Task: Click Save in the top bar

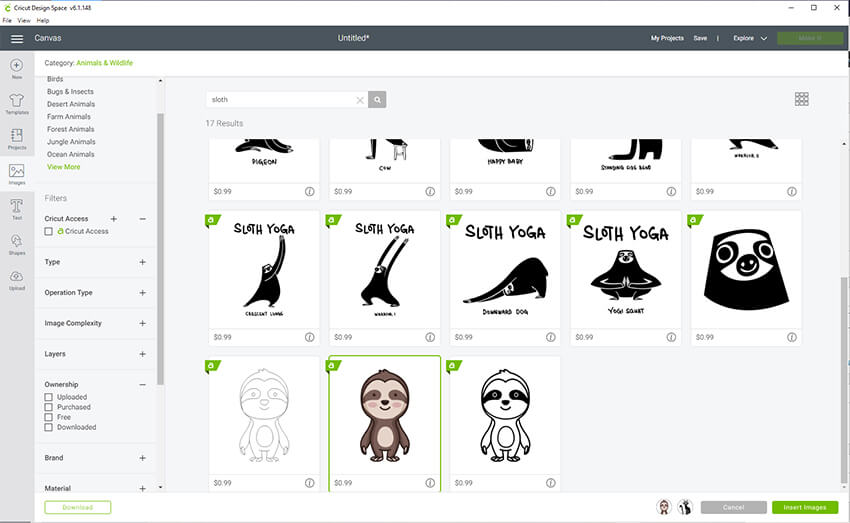Action: point(700,38)
